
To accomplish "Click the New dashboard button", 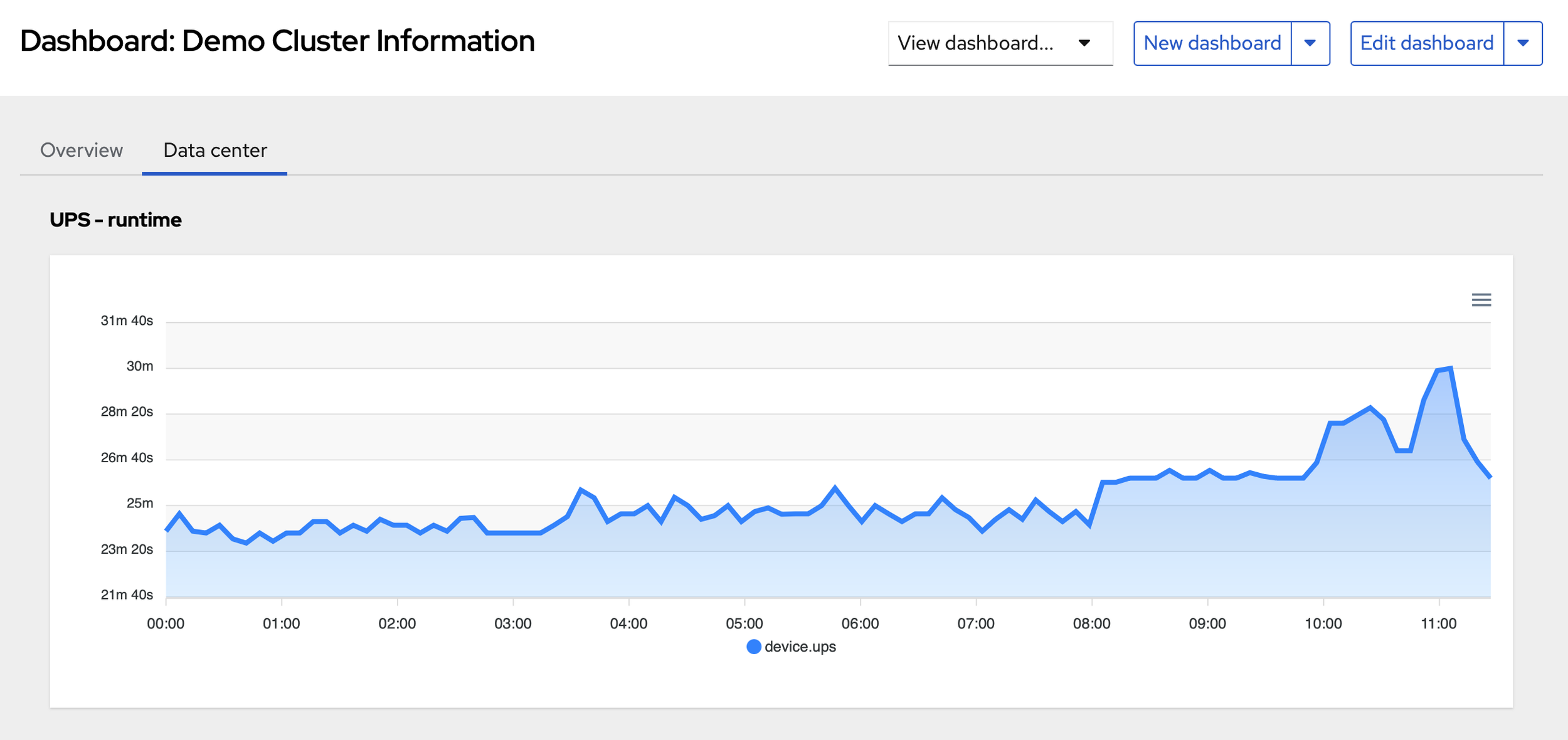I will point(1212,43).
